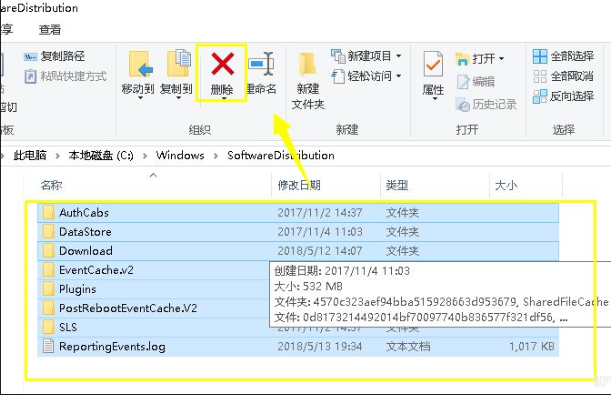Click Windows in the address breadcrumb
Viewport: 611px width, 395px height.
click(180, 155)
